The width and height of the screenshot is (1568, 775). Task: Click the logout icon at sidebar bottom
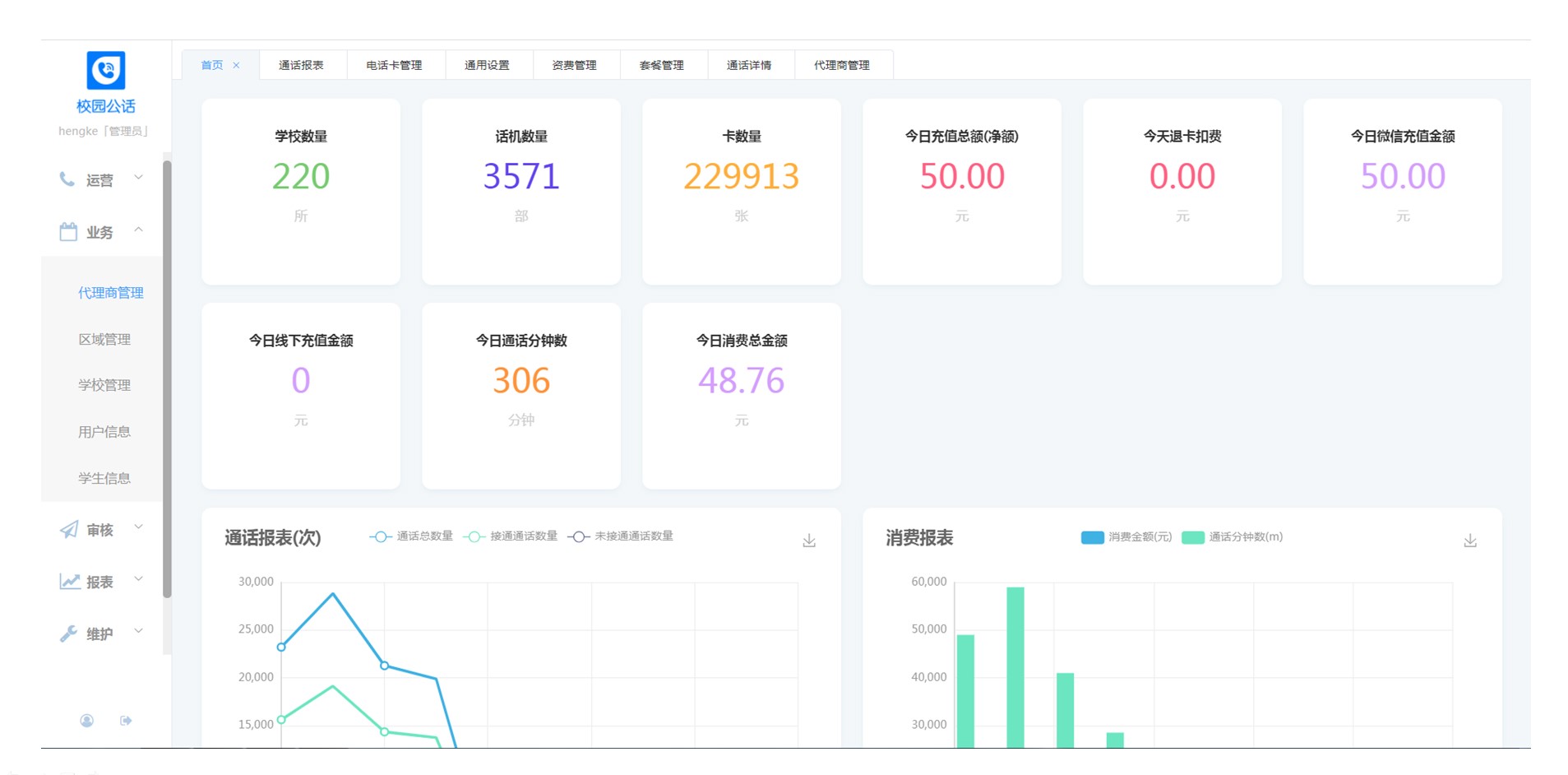pos(126,721)
